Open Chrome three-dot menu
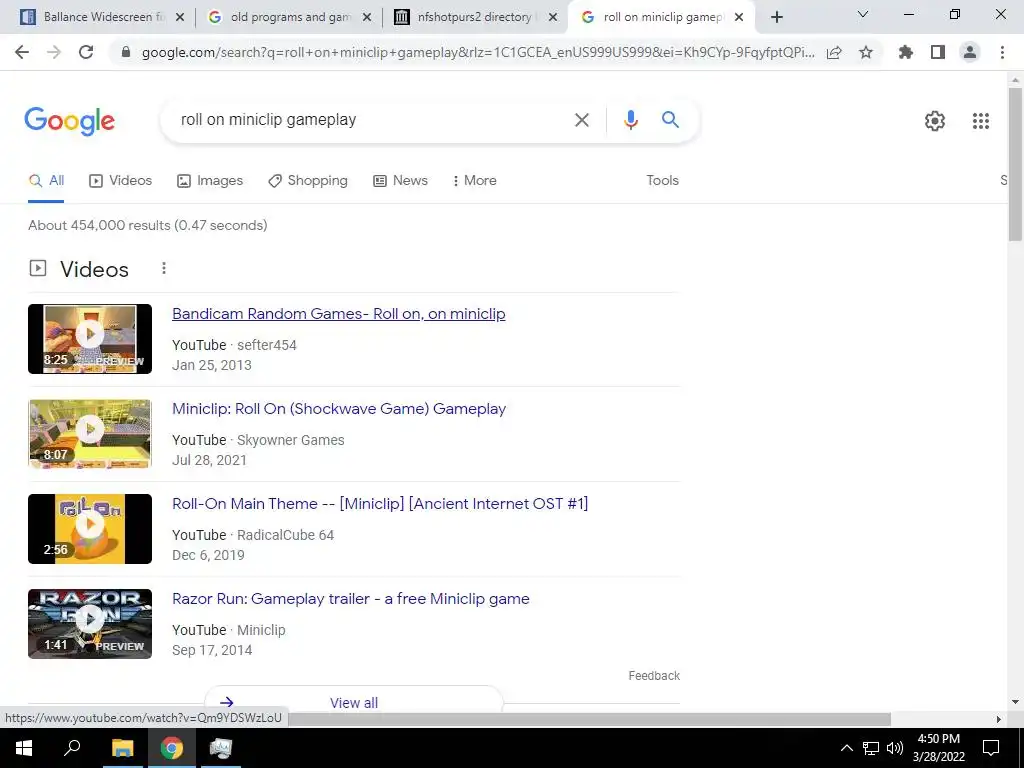 1002,52
